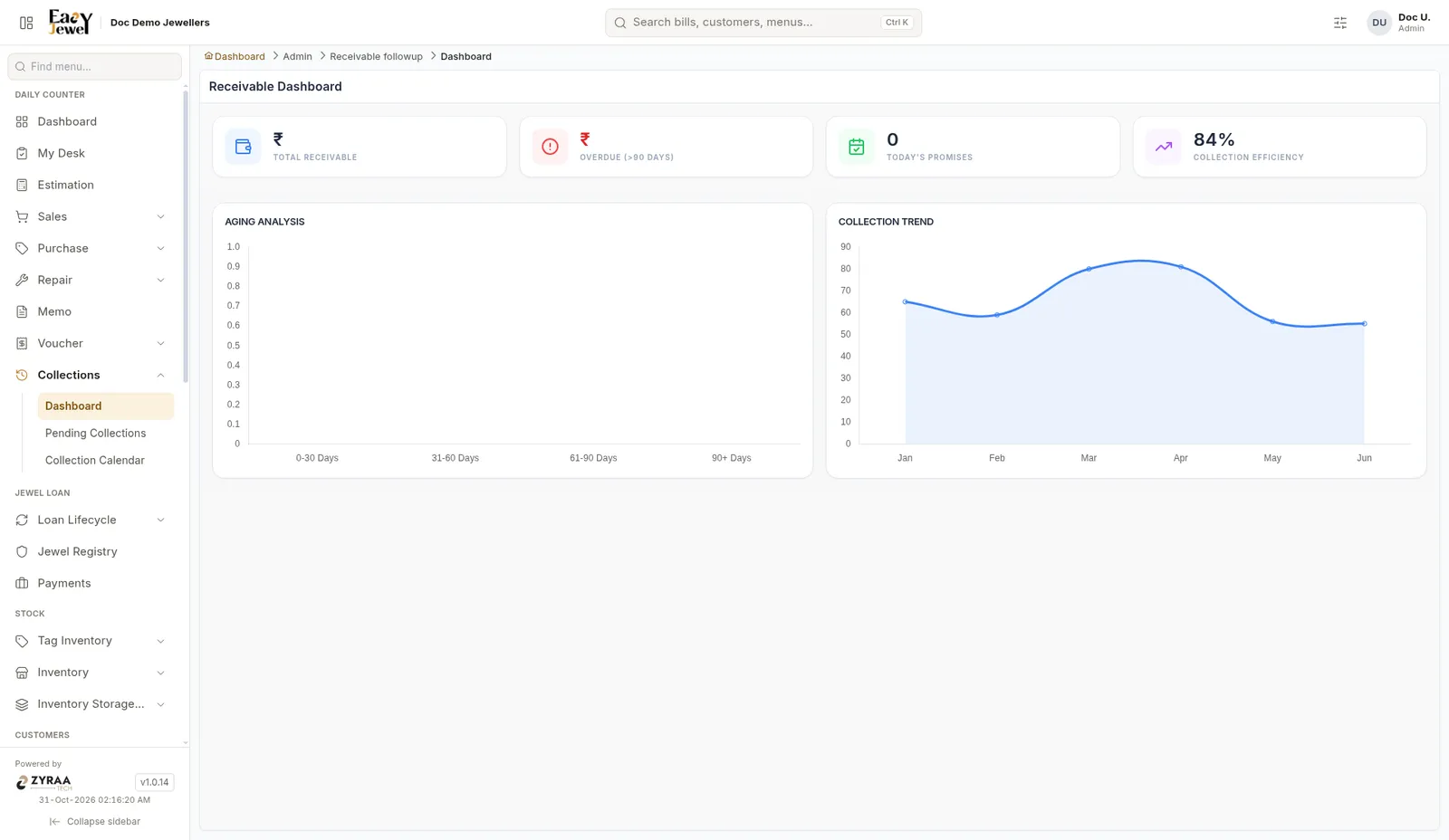This screenshot has width=1449, height=840.
Task: Click the Jan data point on Collection Trend
Action: point(905,301)
